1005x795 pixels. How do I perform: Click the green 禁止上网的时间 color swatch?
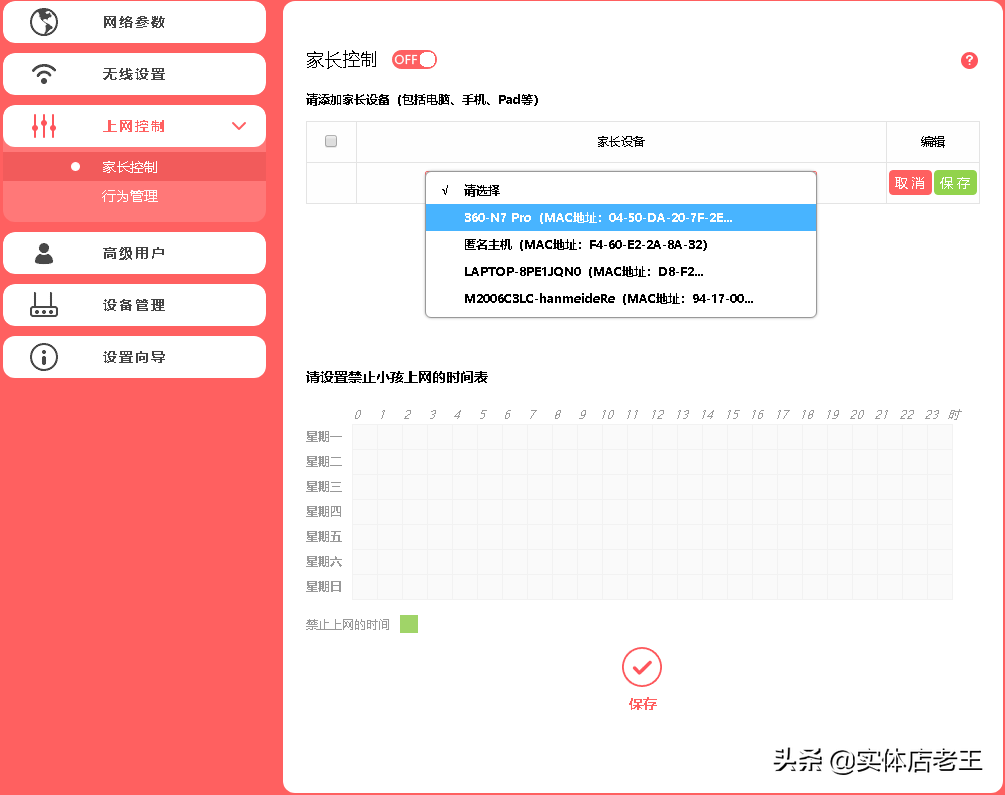click(408, 623)
